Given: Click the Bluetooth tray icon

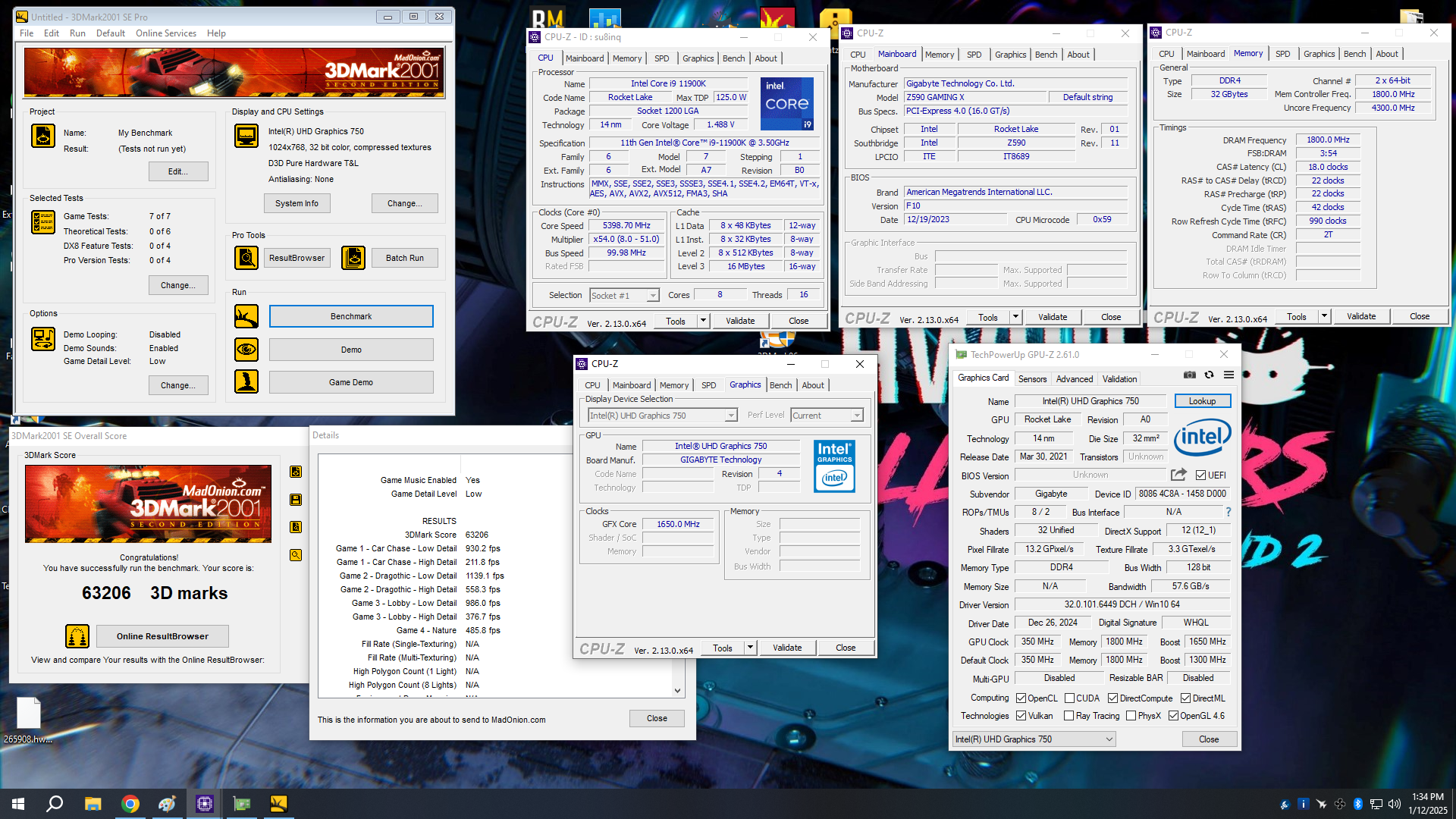Looking at the screenshot, I should [1358, 804].
